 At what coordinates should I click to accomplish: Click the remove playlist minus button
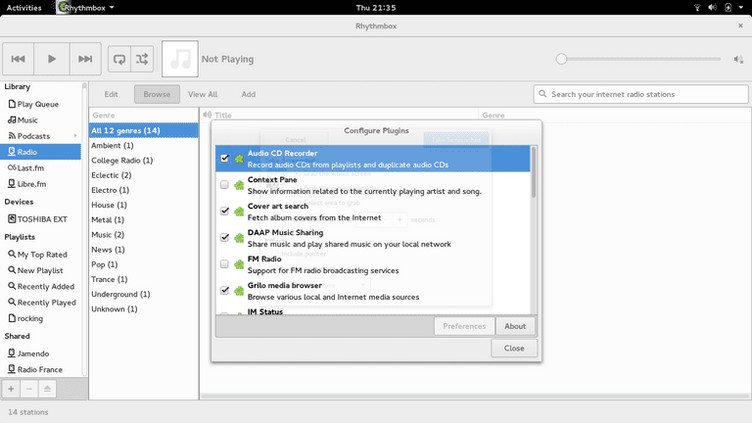click(29, 388)
